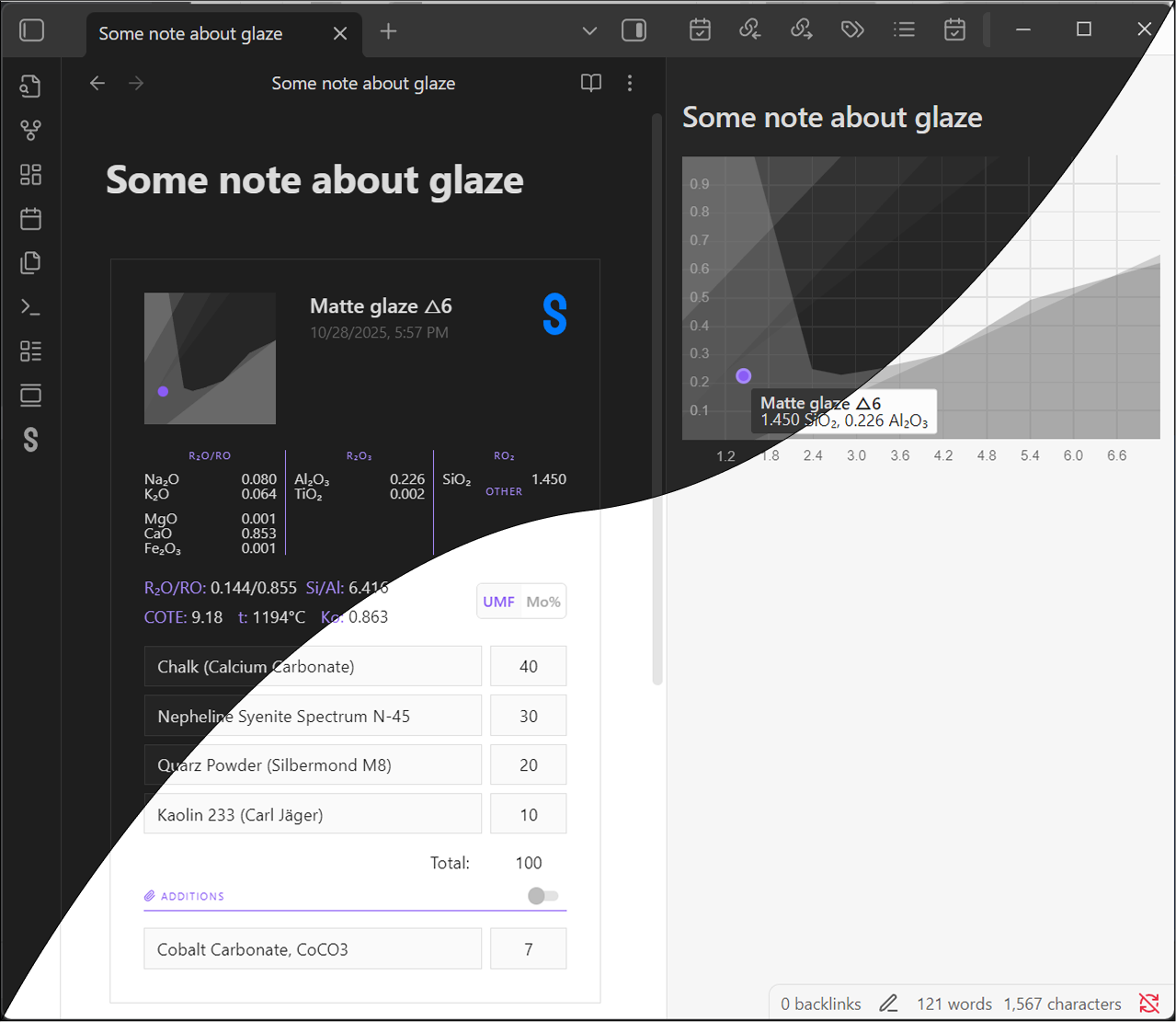Navigate forward with the right arrow
This screenshot has width=1176, height=1022.
point(136,83)
